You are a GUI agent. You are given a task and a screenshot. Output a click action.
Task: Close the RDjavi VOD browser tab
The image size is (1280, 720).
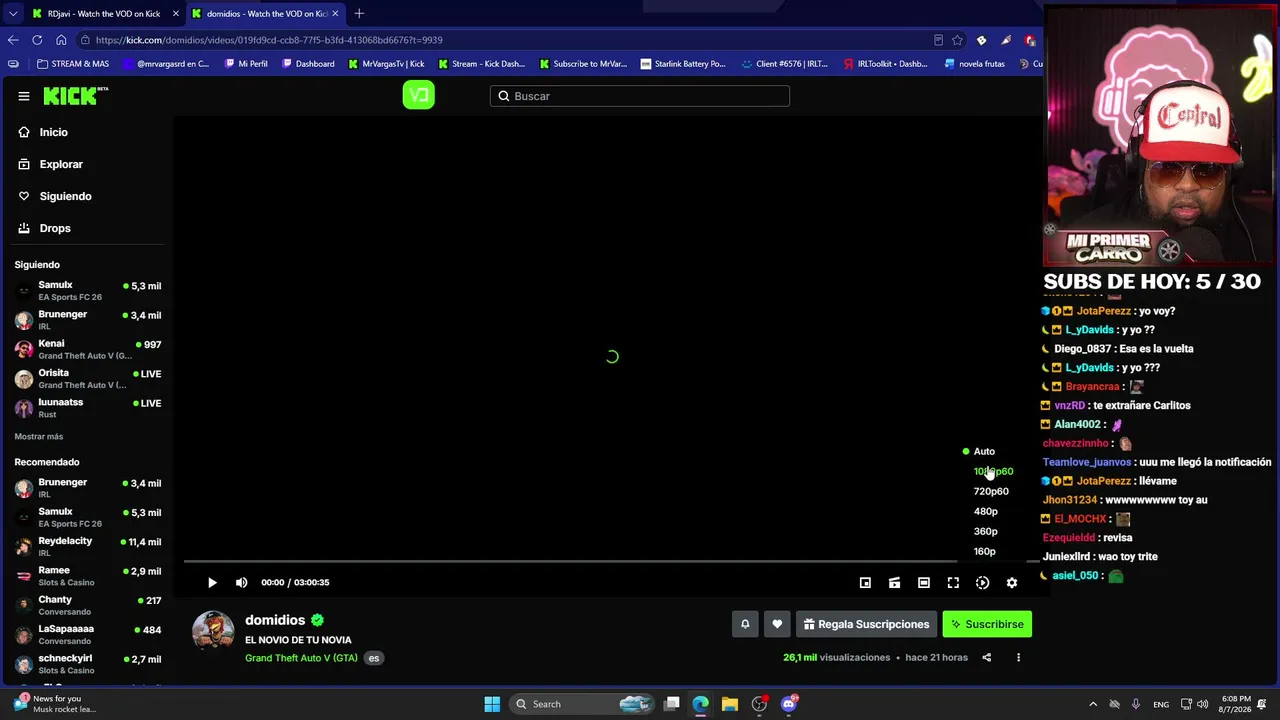[176, 14]
